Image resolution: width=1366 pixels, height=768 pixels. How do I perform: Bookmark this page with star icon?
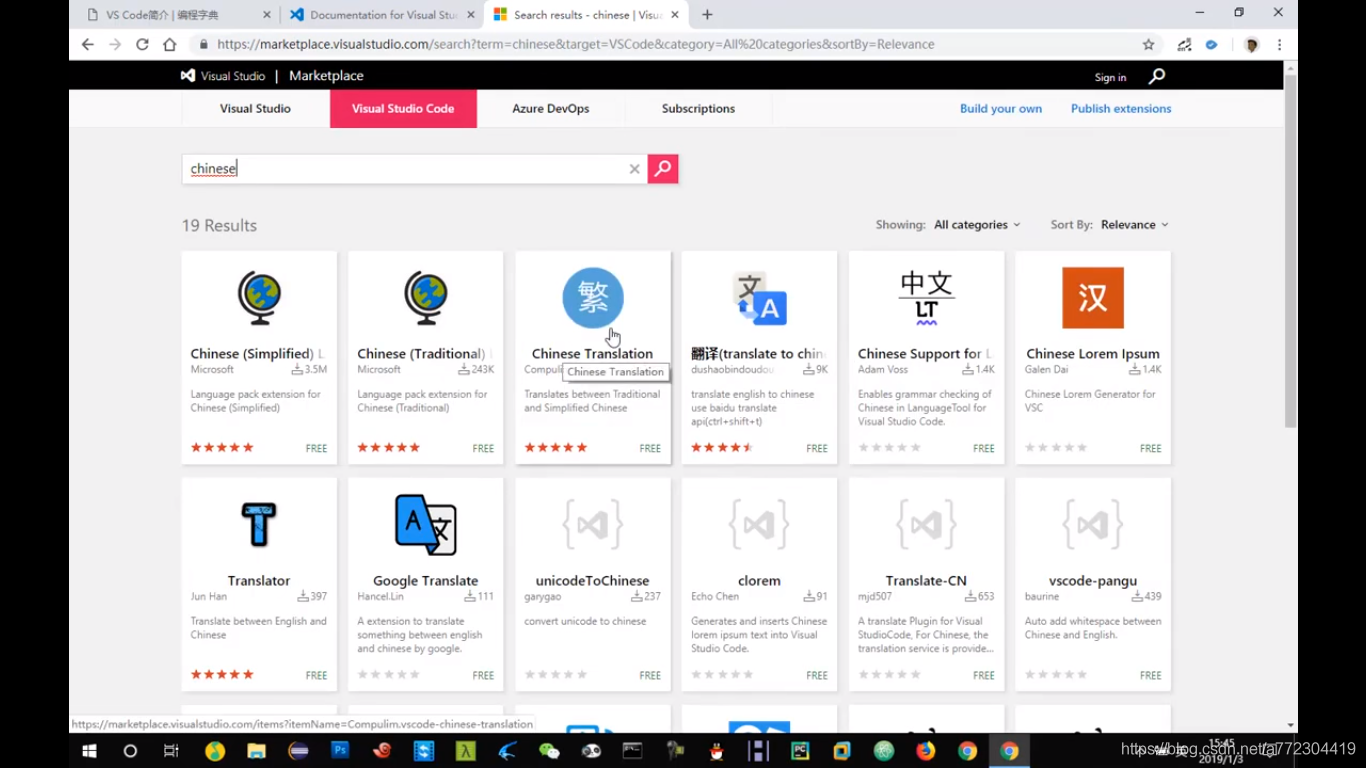(x=1149, y=44)
